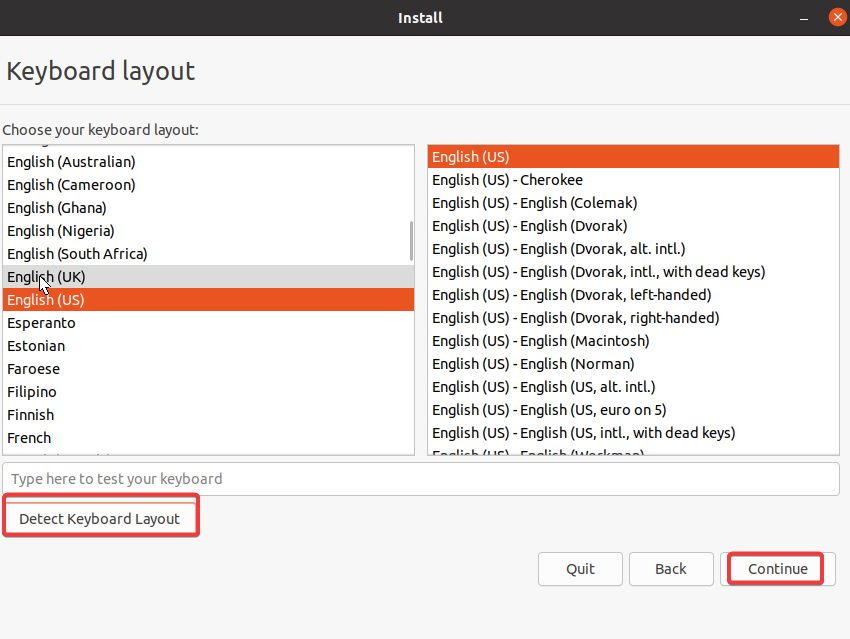Image resolution: width=850 pixels, height=639 pixels.
Task: Select English (Colemak) variant
Action: click(633, 203)
